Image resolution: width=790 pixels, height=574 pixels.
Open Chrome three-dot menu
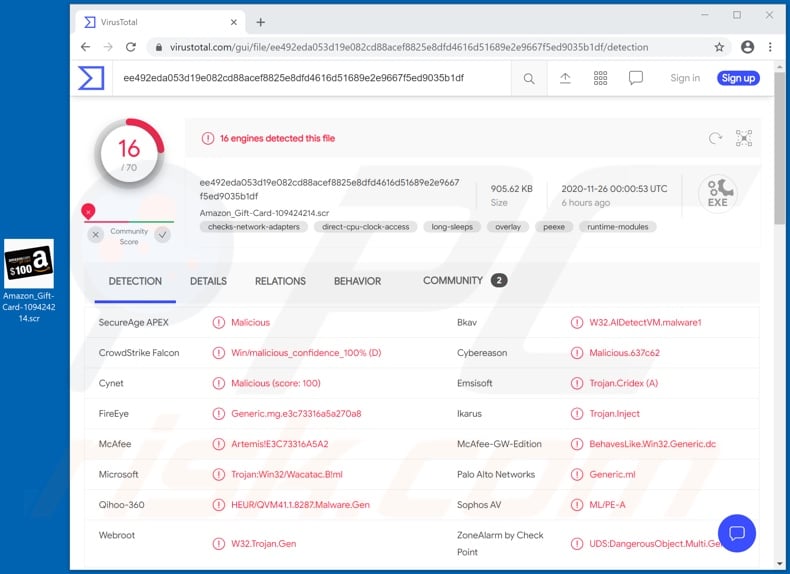[770, 47]
